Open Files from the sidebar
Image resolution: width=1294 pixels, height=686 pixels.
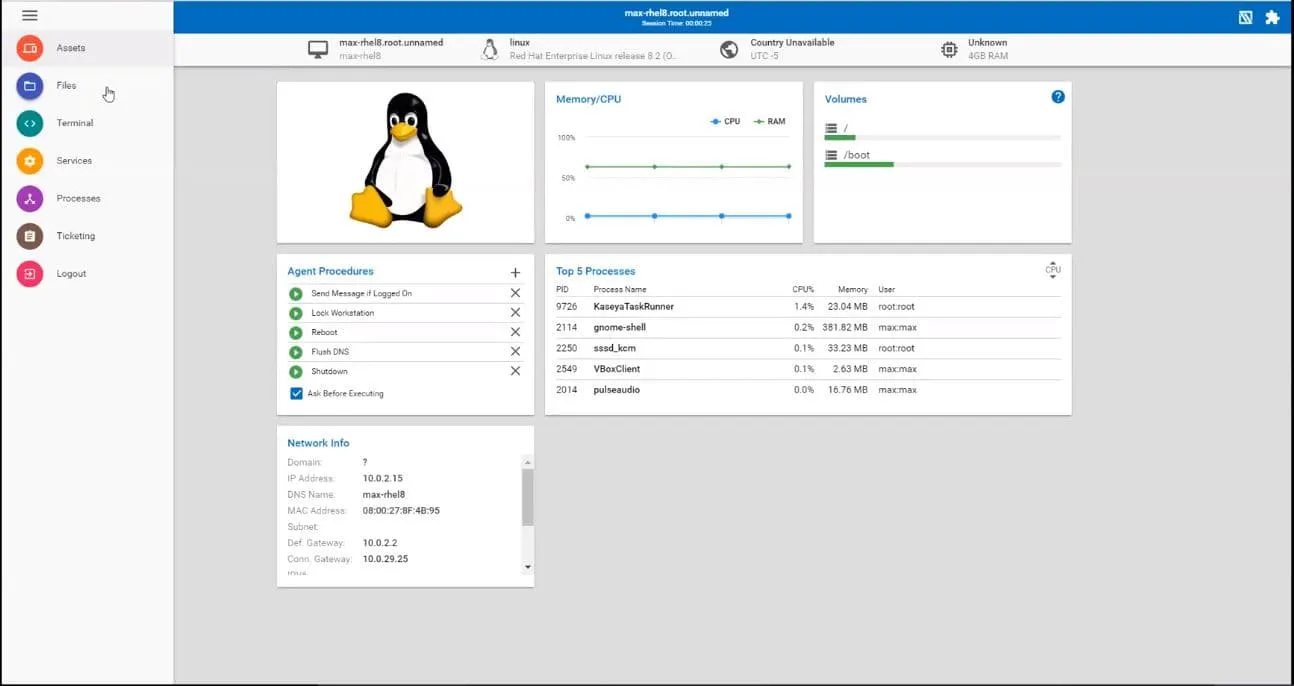click(x=30, y=86)
